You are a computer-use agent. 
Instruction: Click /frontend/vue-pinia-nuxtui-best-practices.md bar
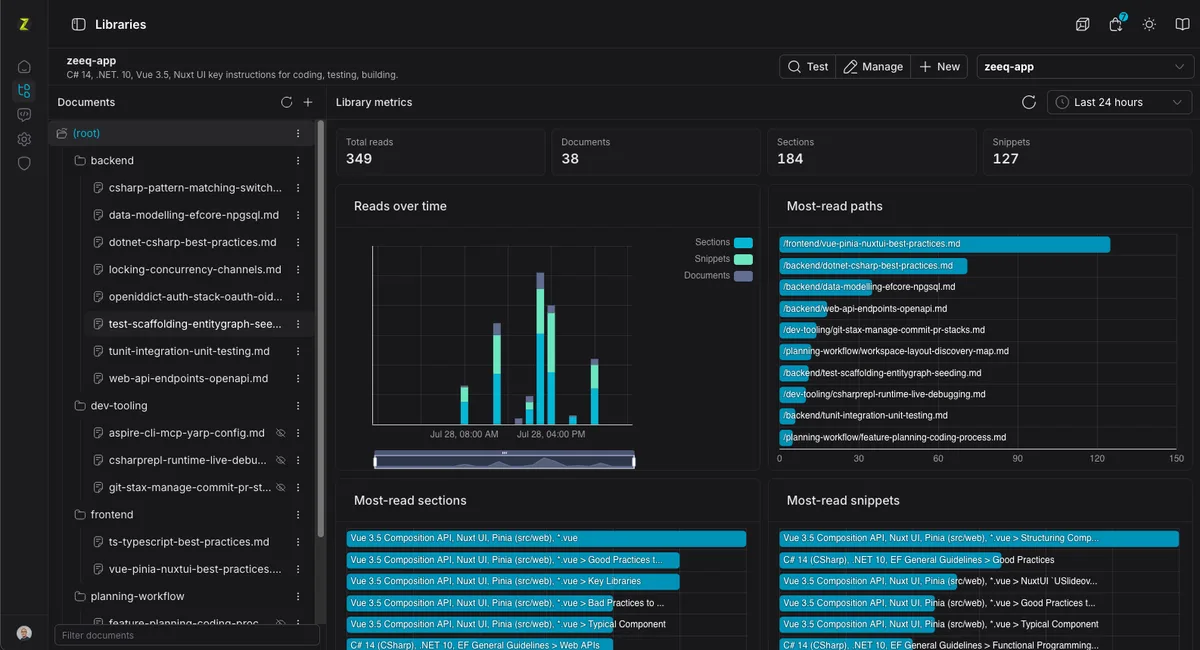(945, 244)
